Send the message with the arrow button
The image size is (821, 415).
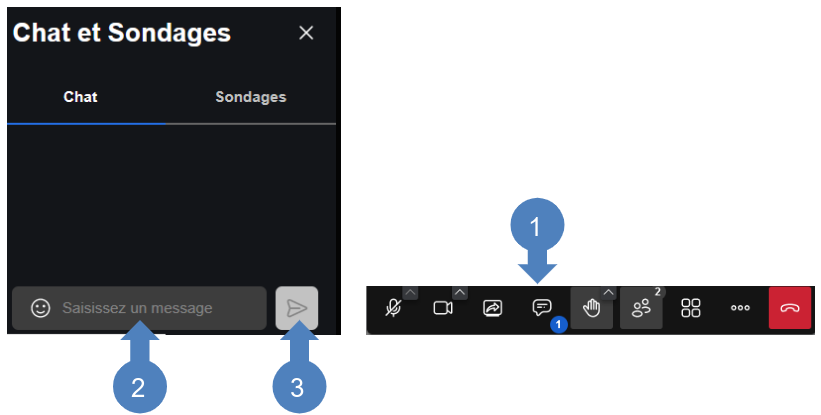coord(297,308)
